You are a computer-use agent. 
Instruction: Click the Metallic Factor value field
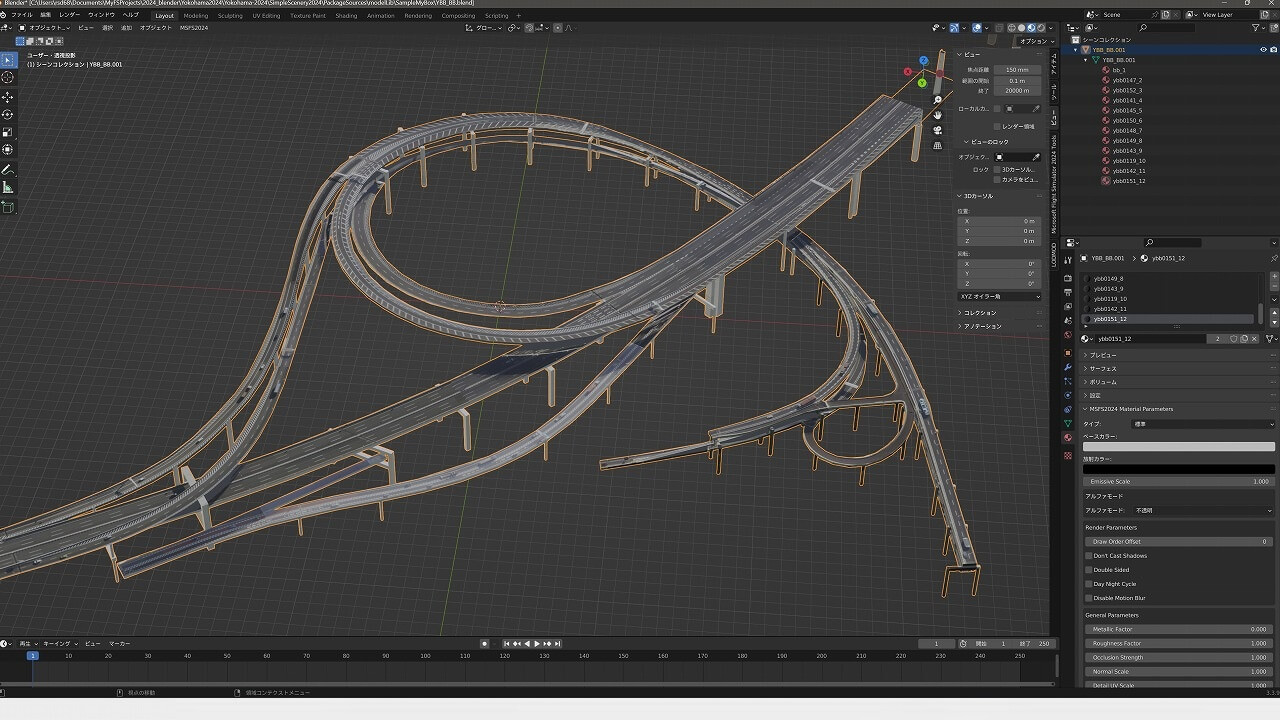1179,629
